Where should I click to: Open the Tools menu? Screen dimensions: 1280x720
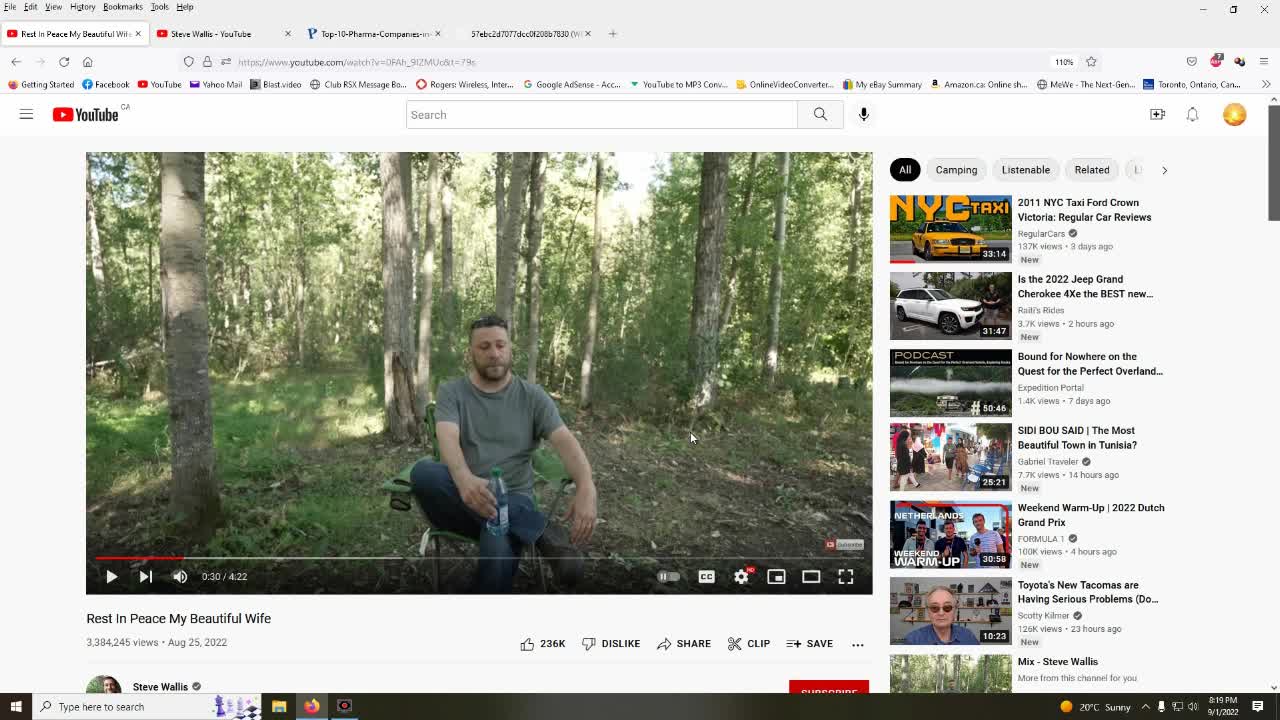pos(160,7)
